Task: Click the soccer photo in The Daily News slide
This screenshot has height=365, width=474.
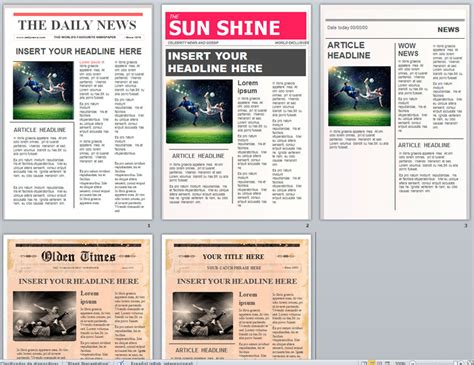Action: tap(43, 90)
